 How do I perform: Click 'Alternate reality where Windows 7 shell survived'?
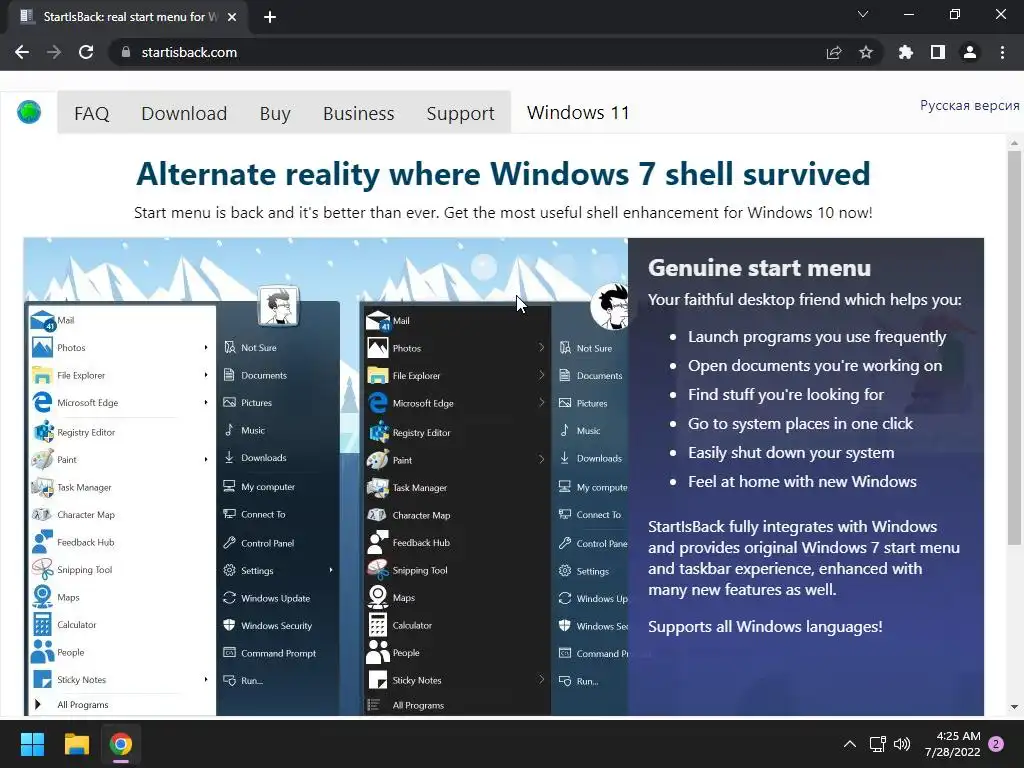tap(503, 174)
